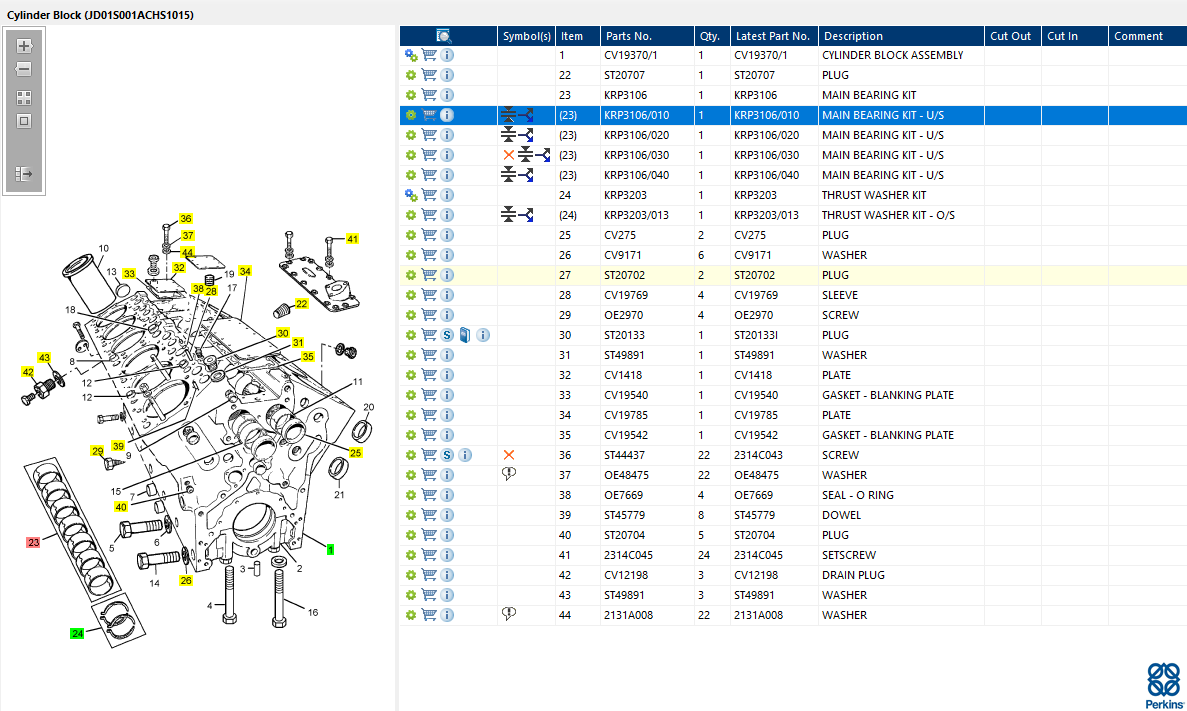Screen dimensions: 1187x711
Task: Click the four-squares grid view icon
Action: pos(23,98)
